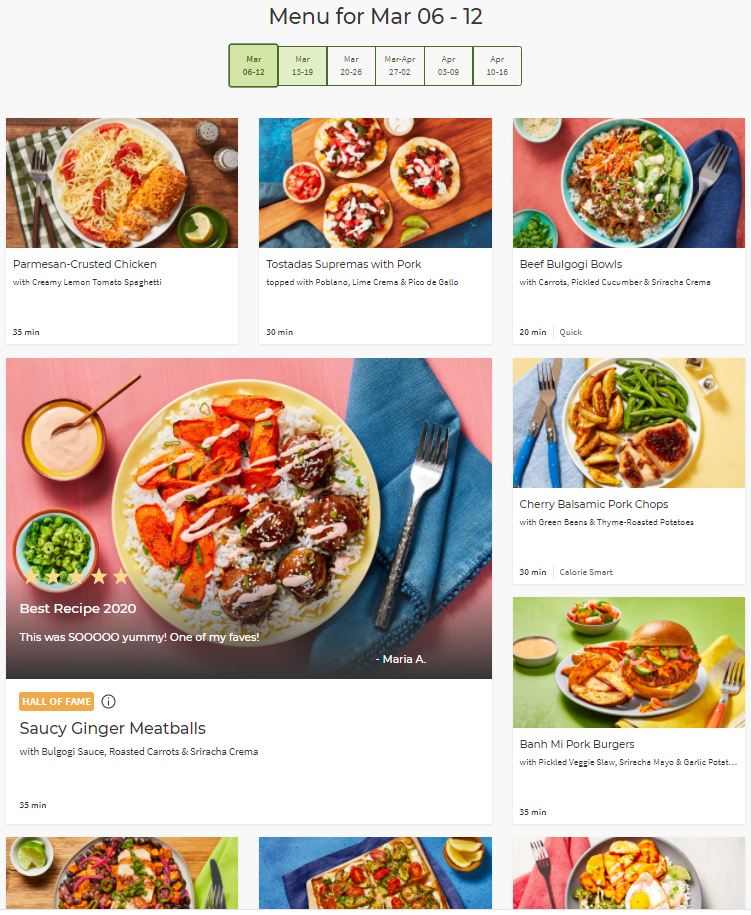751x915 pixels.
Task: Select the Apr 03-09 week tab
Action: (448, 65)
